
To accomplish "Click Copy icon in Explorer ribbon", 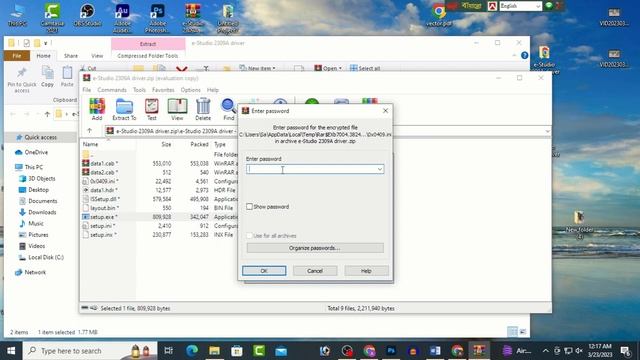I will pos(47,76).
